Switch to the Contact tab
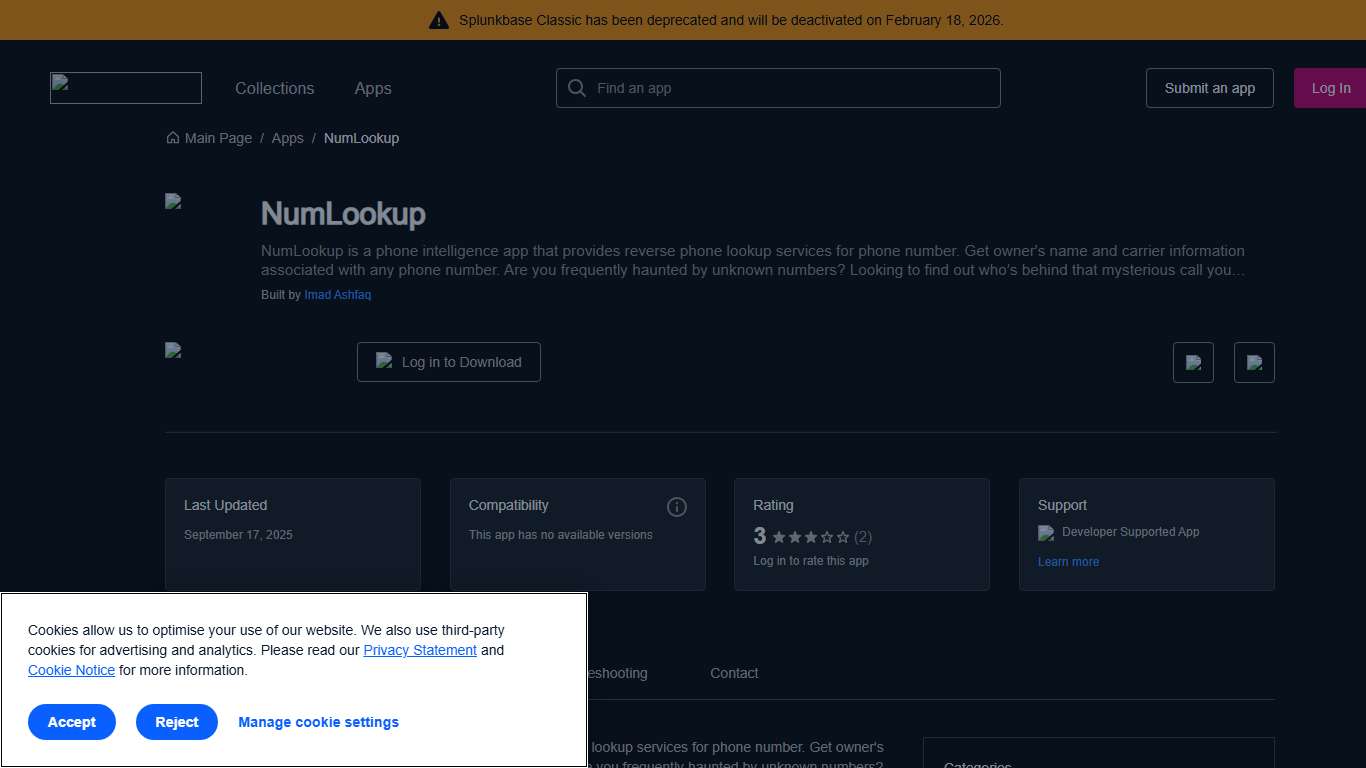1366x768 pixels. 734,673
